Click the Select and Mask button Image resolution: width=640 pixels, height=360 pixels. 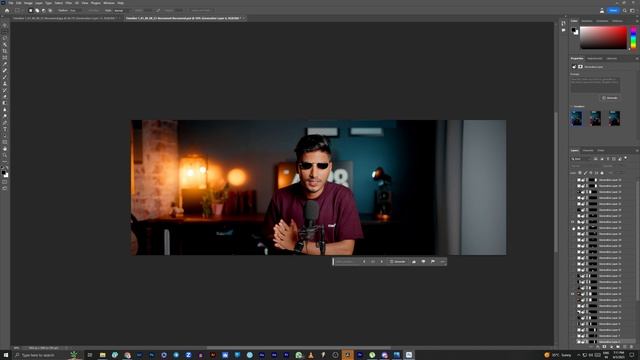click(x=201, y=10)
